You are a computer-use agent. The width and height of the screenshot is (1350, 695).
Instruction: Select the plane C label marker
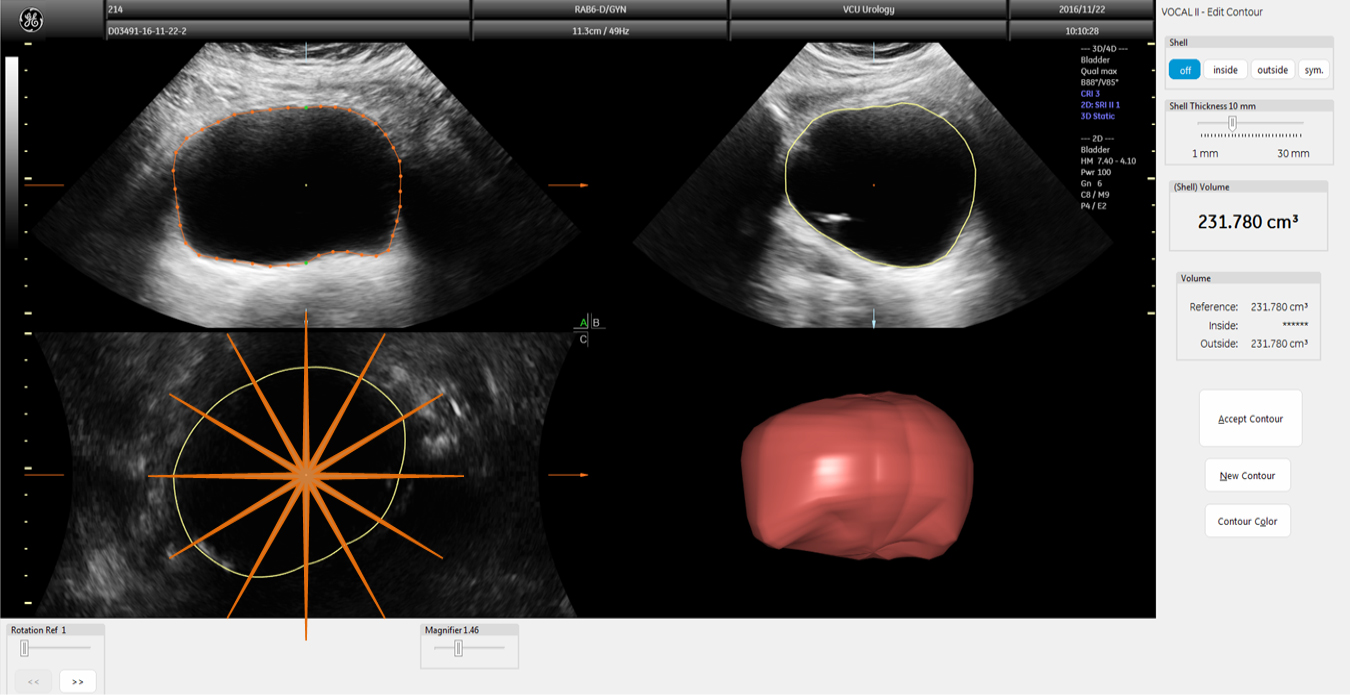[x=583, y=340]
